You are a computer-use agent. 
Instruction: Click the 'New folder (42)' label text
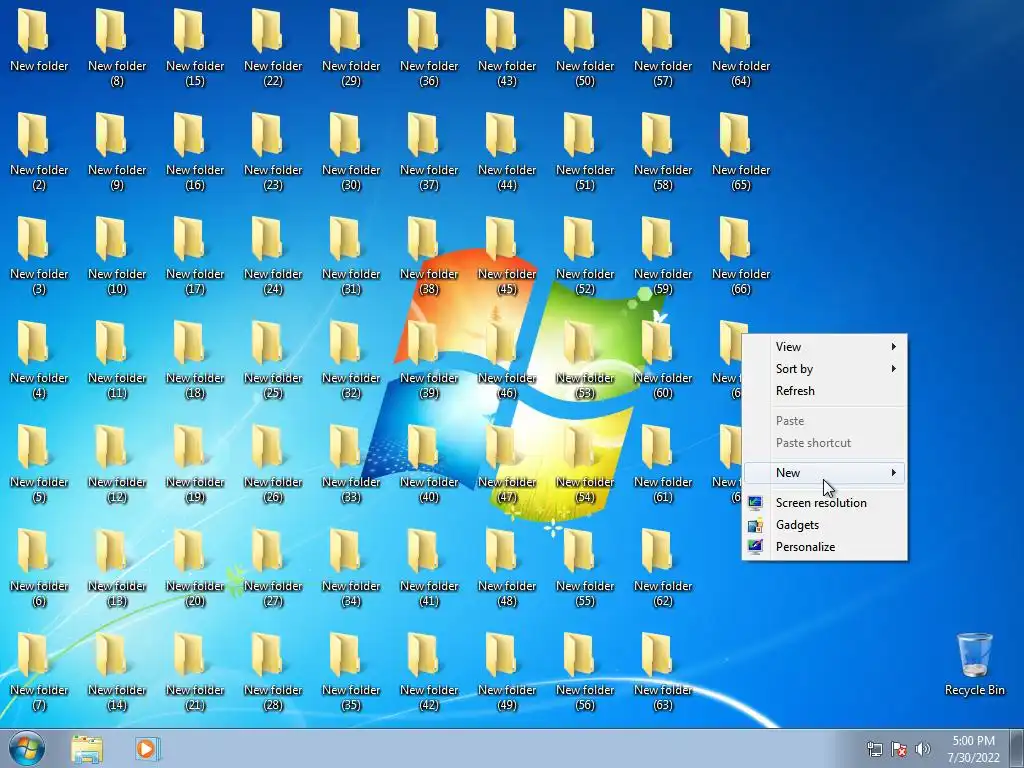pos(429,697)
